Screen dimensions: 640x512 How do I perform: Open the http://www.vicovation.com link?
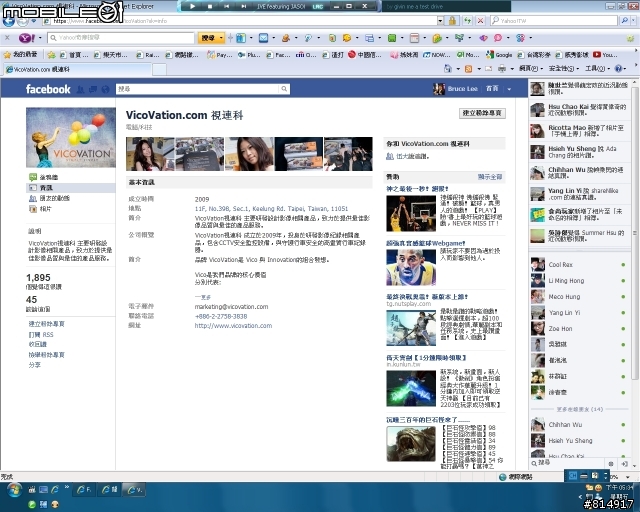[233, 326]
